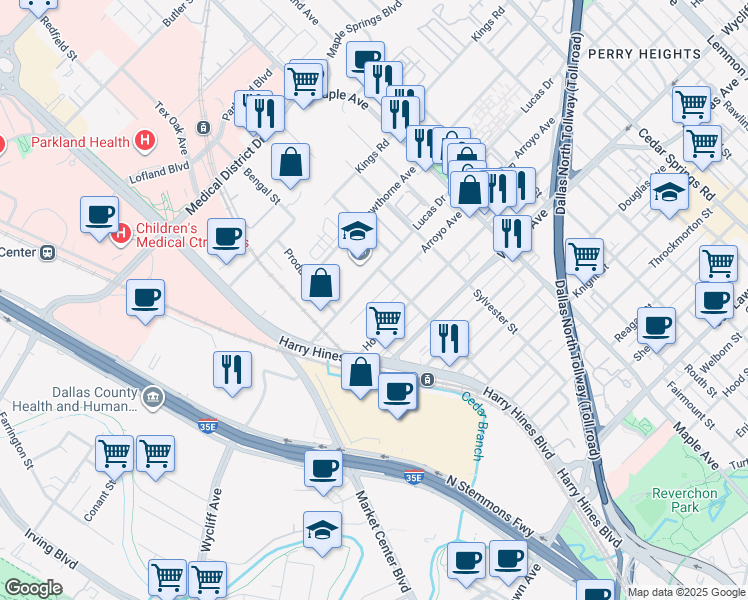Click the Map data ©2025 Google attribution
The image size is (748, 600).
tap(686, 592)
